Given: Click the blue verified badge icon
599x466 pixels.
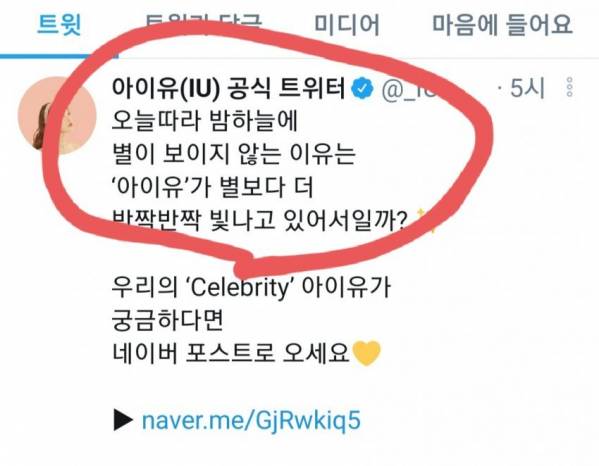Looking at the screenshot, I should coord(362,89).
